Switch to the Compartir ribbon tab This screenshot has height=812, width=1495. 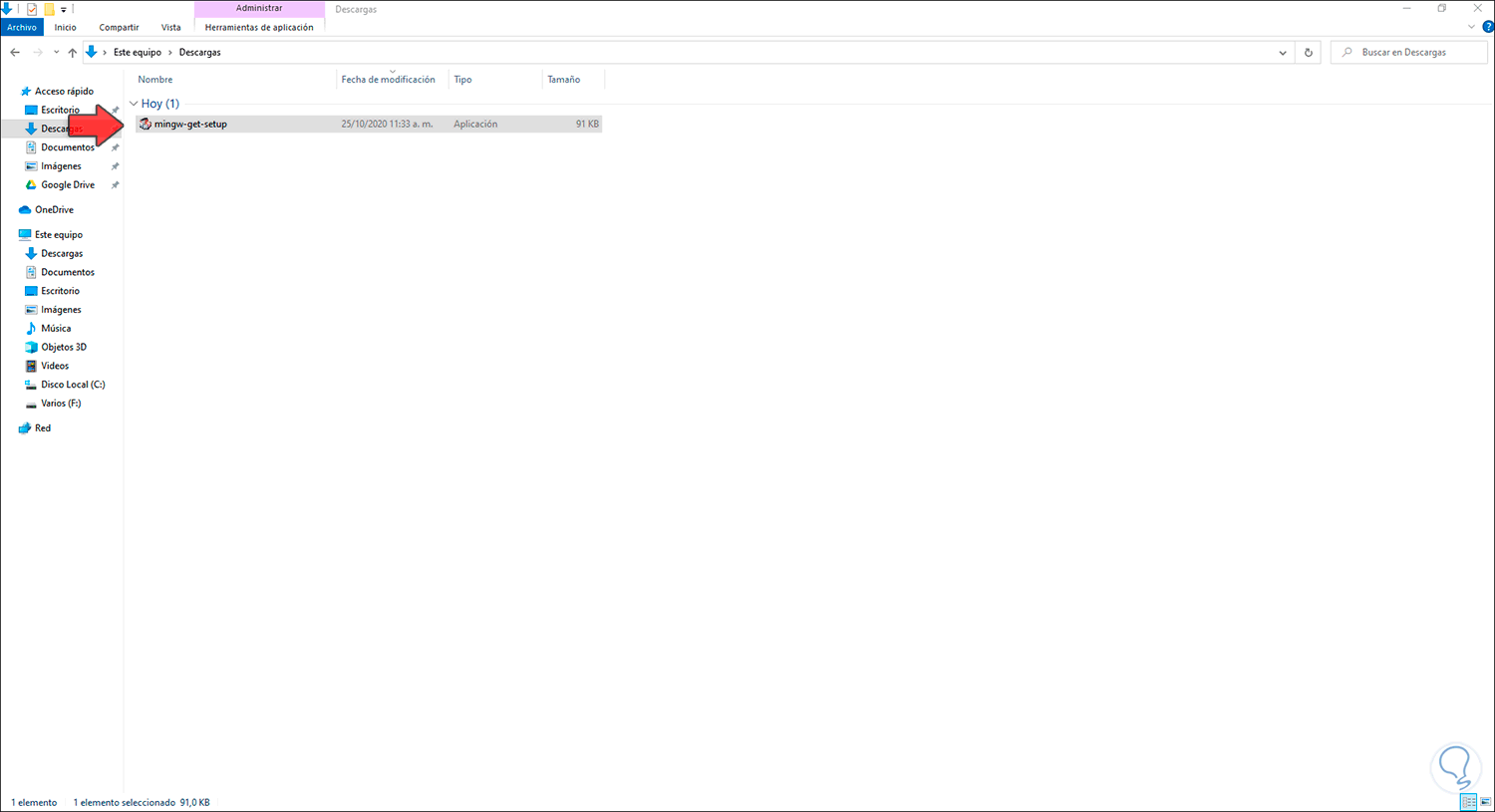tap(119, 27)
